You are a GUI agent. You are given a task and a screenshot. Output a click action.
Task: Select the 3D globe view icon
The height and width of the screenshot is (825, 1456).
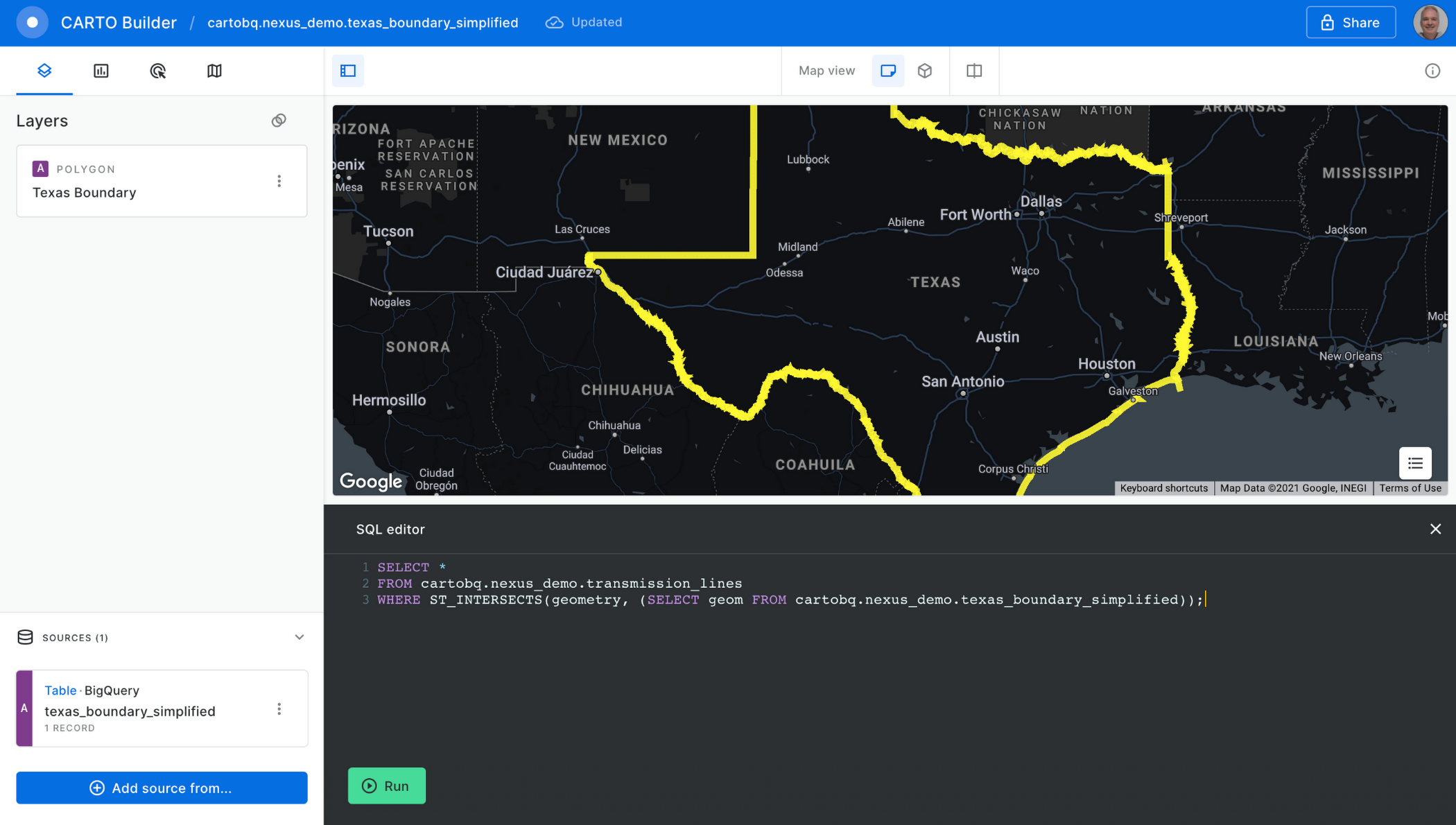[x=924, y=70]
